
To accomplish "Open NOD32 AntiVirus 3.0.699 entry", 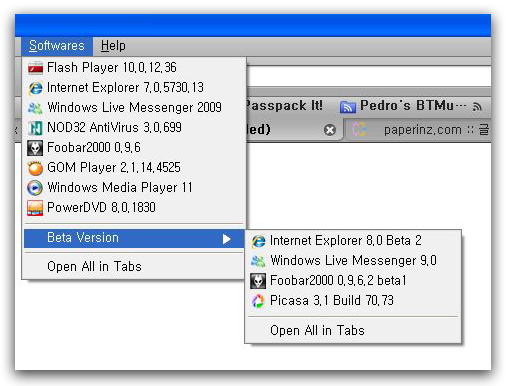I will click(134, 128).
